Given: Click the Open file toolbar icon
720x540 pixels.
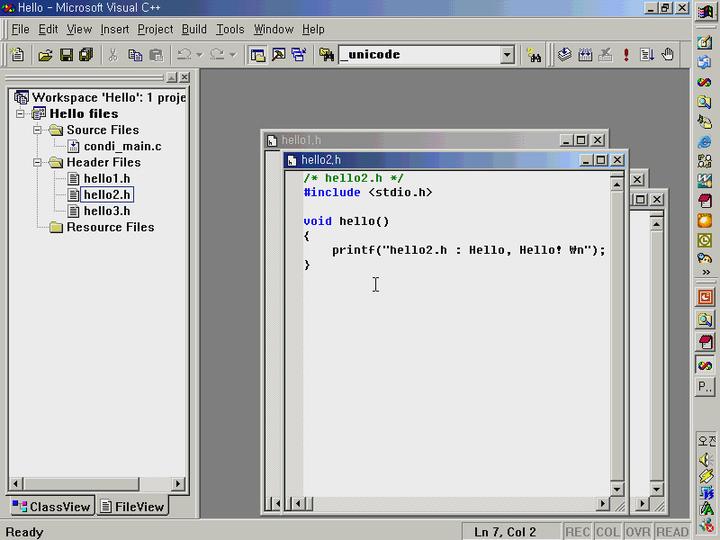Looking at the screenshot, I should click(x=45, y=55).
